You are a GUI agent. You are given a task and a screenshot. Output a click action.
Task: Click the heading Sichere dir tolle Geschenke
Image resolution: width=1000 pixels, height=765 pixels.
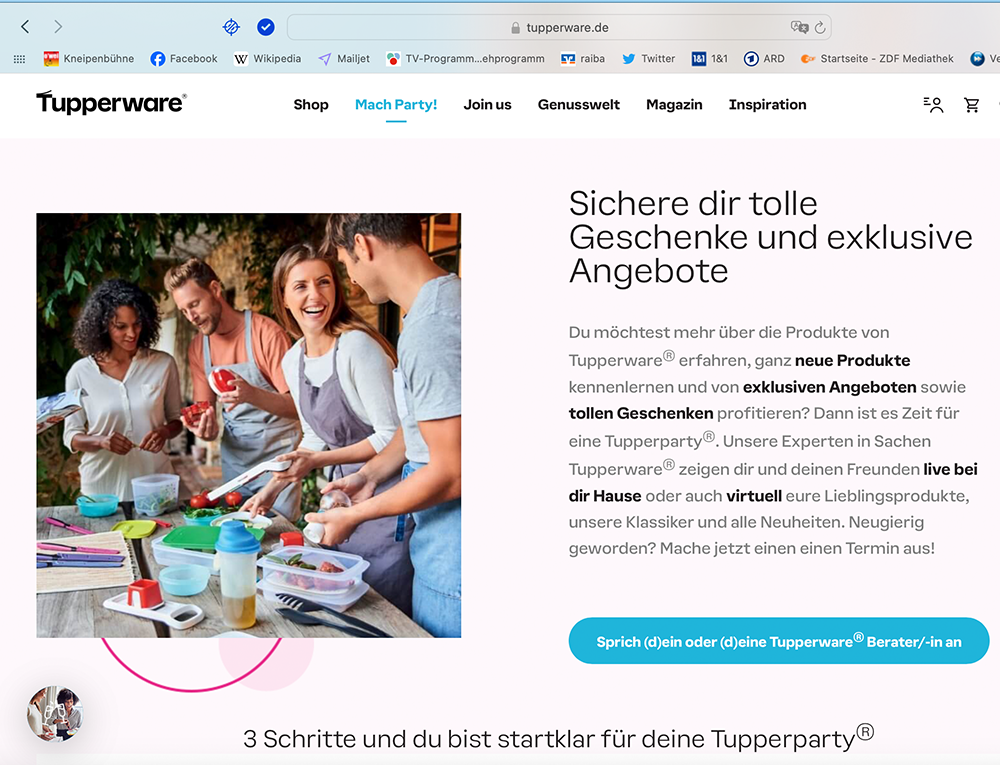pos(770,237)
